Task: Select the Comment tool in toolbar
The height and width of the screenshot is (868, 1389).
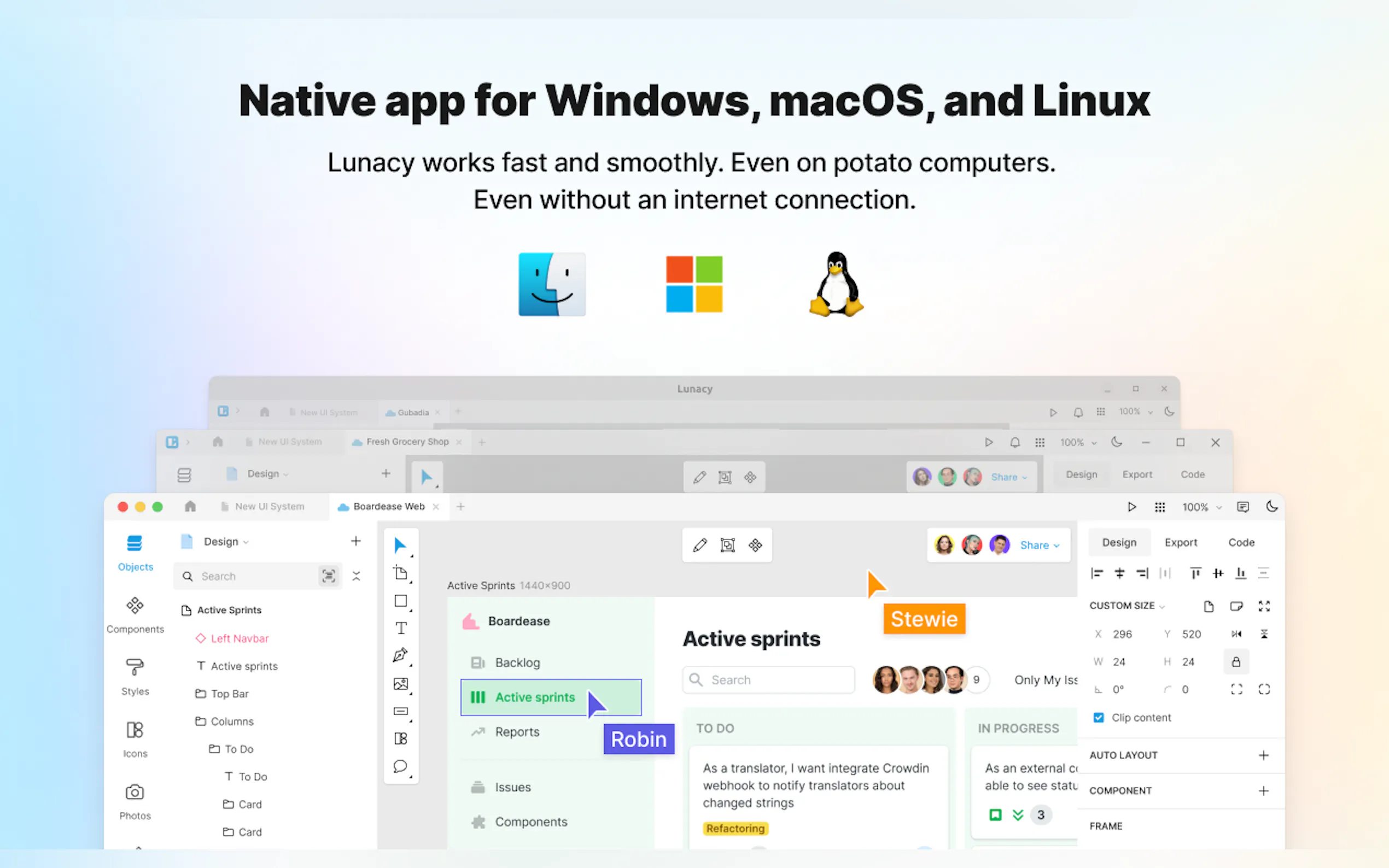Action: pos(400,766)
